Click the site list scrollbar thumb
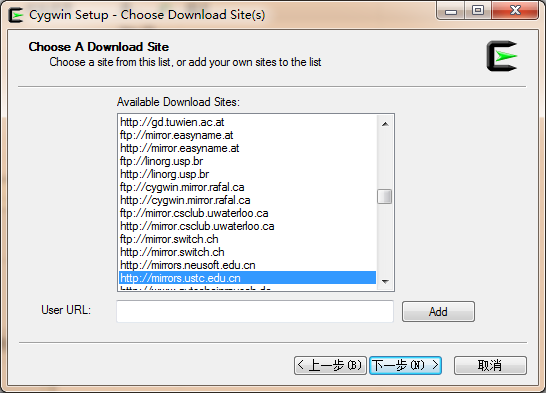 385,197
